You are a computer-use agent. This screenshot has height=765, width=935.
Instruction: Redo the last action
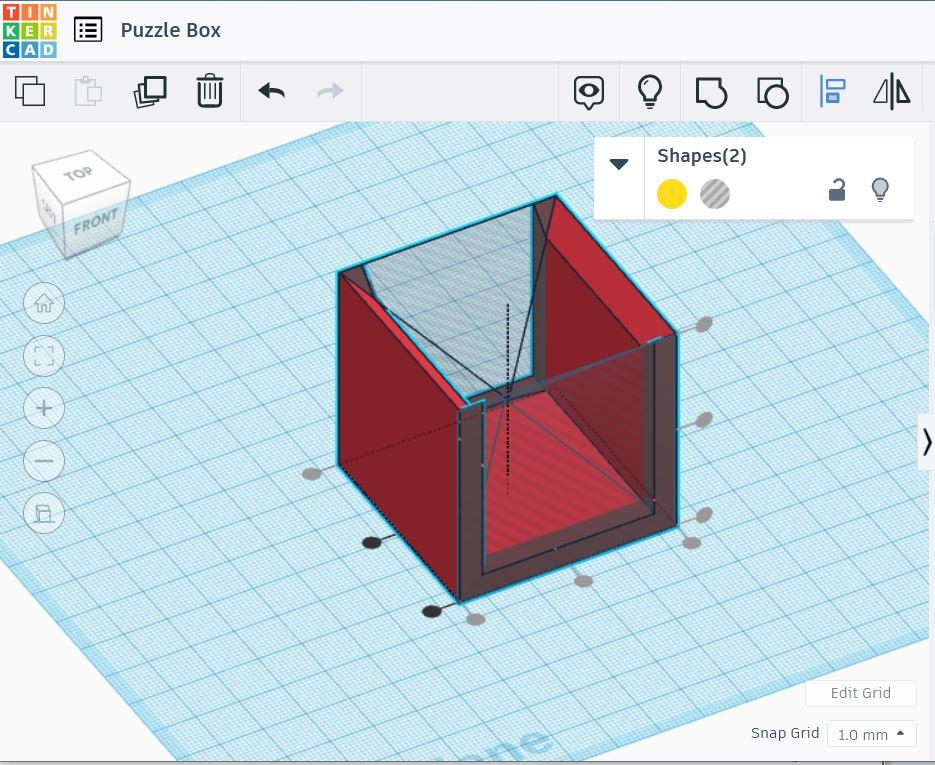330,91
